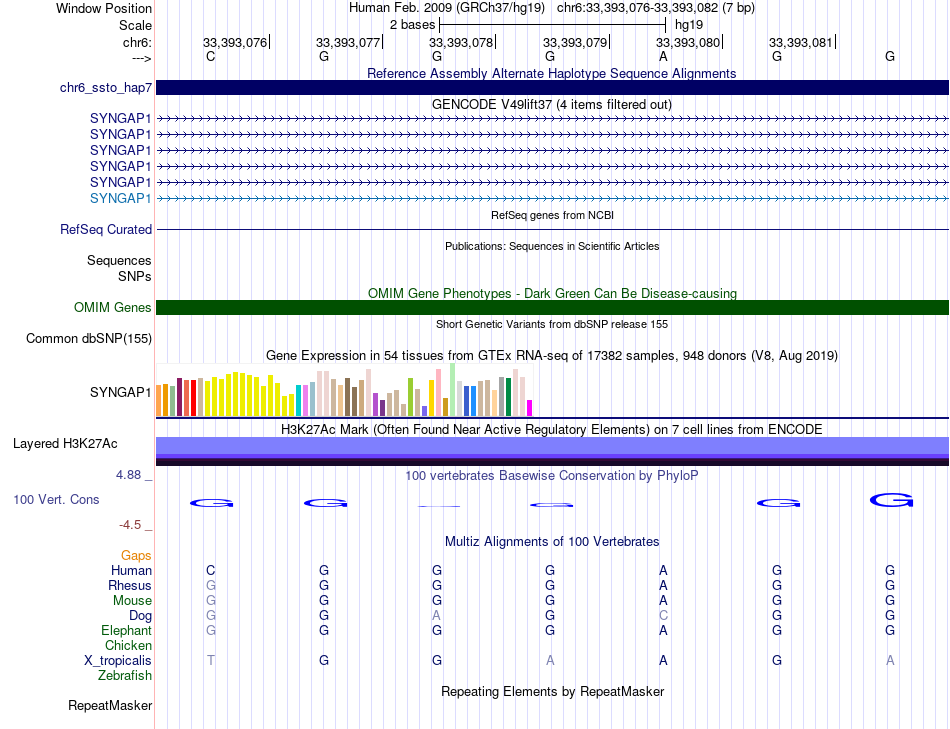Click the dark green OMIM Genes bar
Viewport: 950px width, 729px height.
[552, 307]
